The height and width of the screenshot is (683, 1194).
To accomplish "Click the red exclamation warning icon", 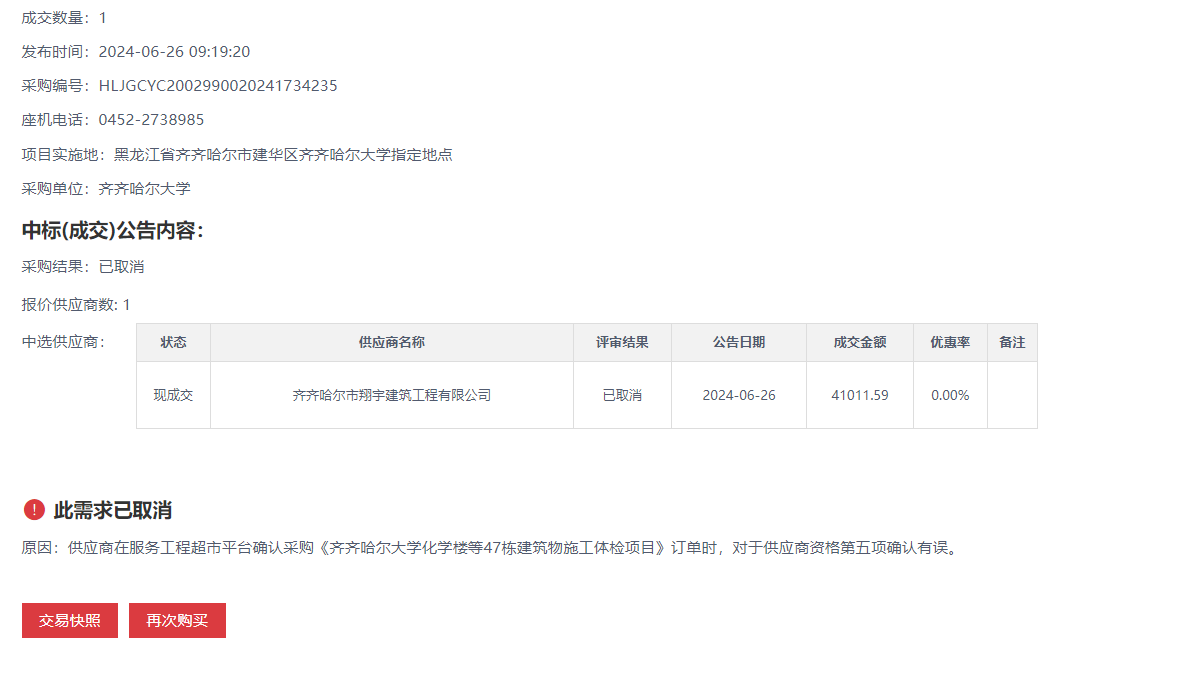I will coord(34,510).
